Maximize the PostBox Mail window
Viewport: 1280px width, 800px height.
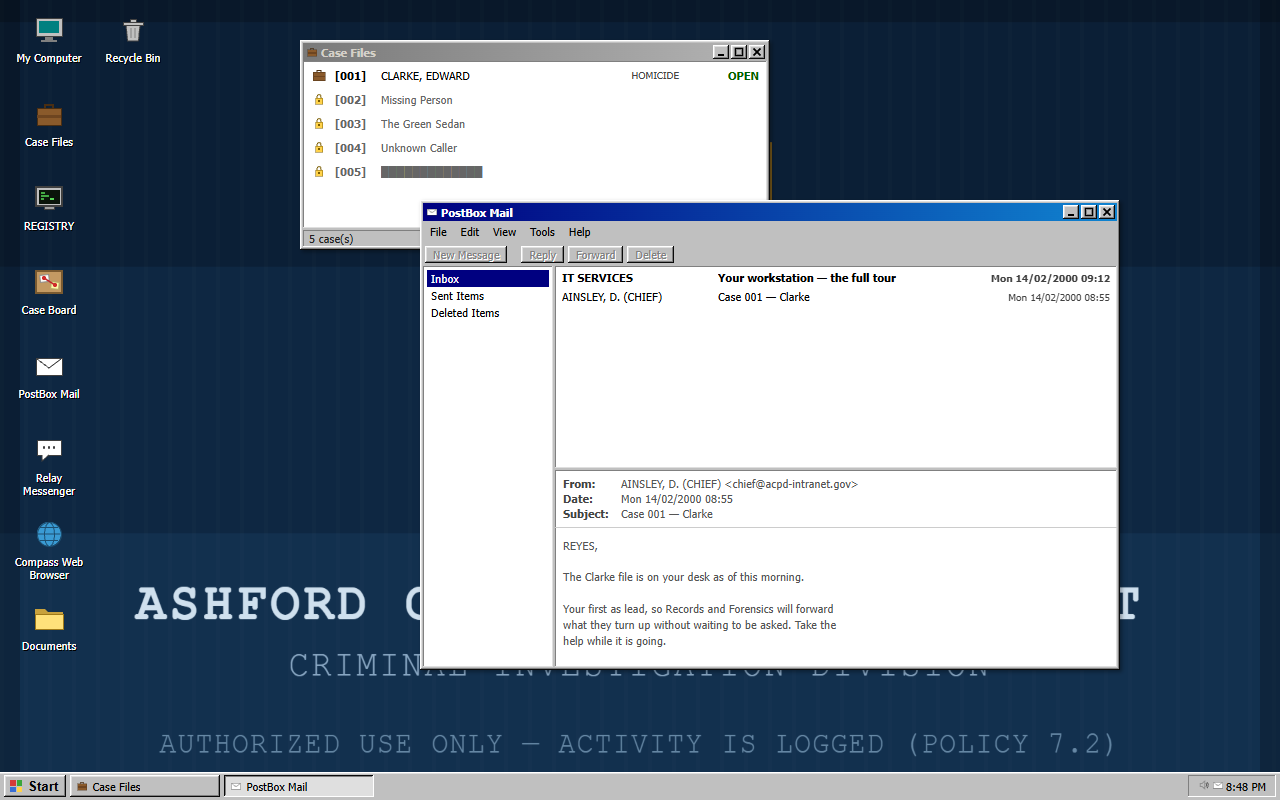point(1088,212)
